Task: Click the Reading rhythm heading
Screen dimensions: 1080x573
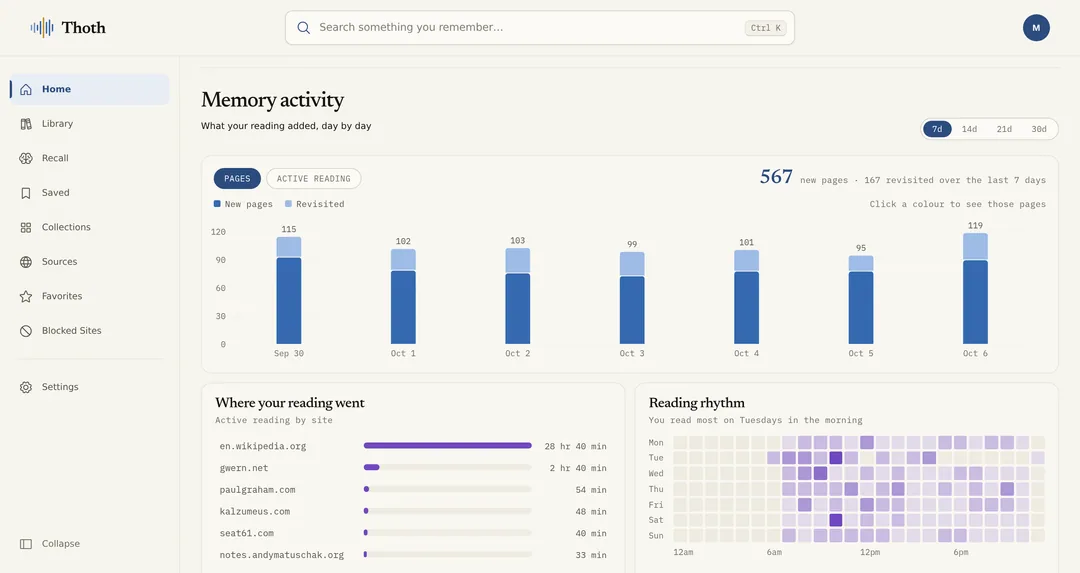Action: (x=696, y=403)
